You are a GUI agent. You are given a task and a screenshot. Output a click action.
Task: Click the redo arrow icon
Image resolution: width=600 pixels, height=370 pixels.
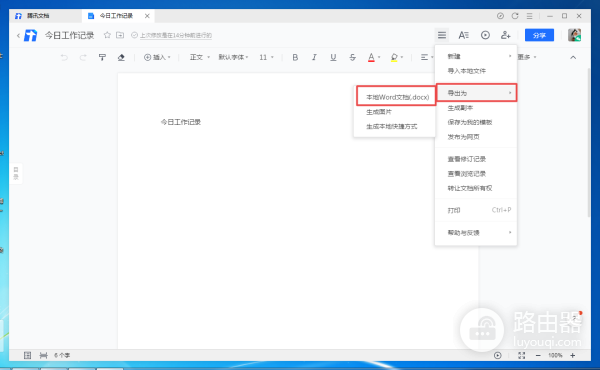[83, 57]
